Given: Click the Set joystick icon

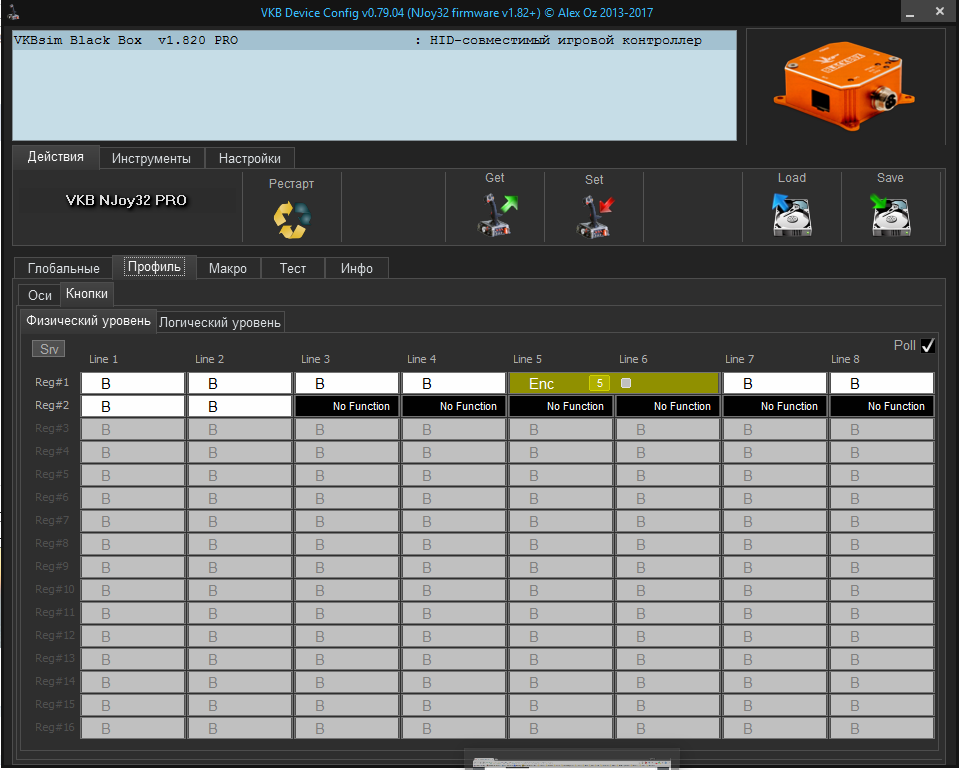Looking at the screenshot, I should (x=594, y=216).
